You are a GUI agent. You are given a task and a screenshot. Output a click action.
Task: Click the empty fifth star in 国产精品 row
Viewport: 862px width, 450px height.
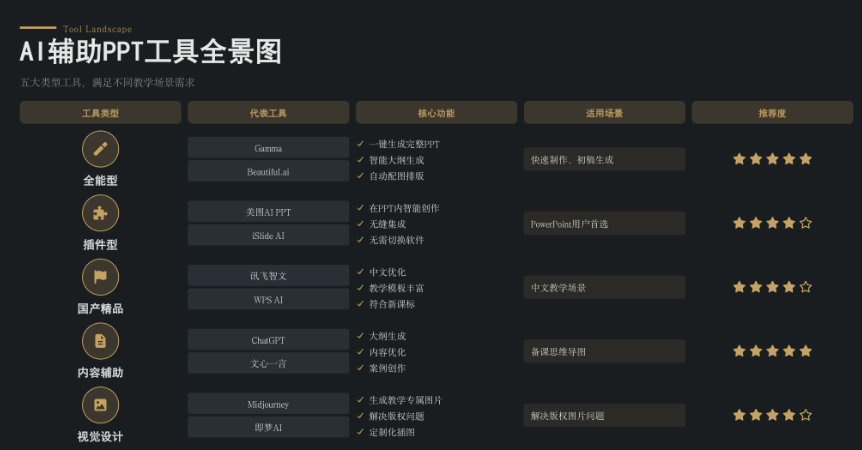(806, 287)
